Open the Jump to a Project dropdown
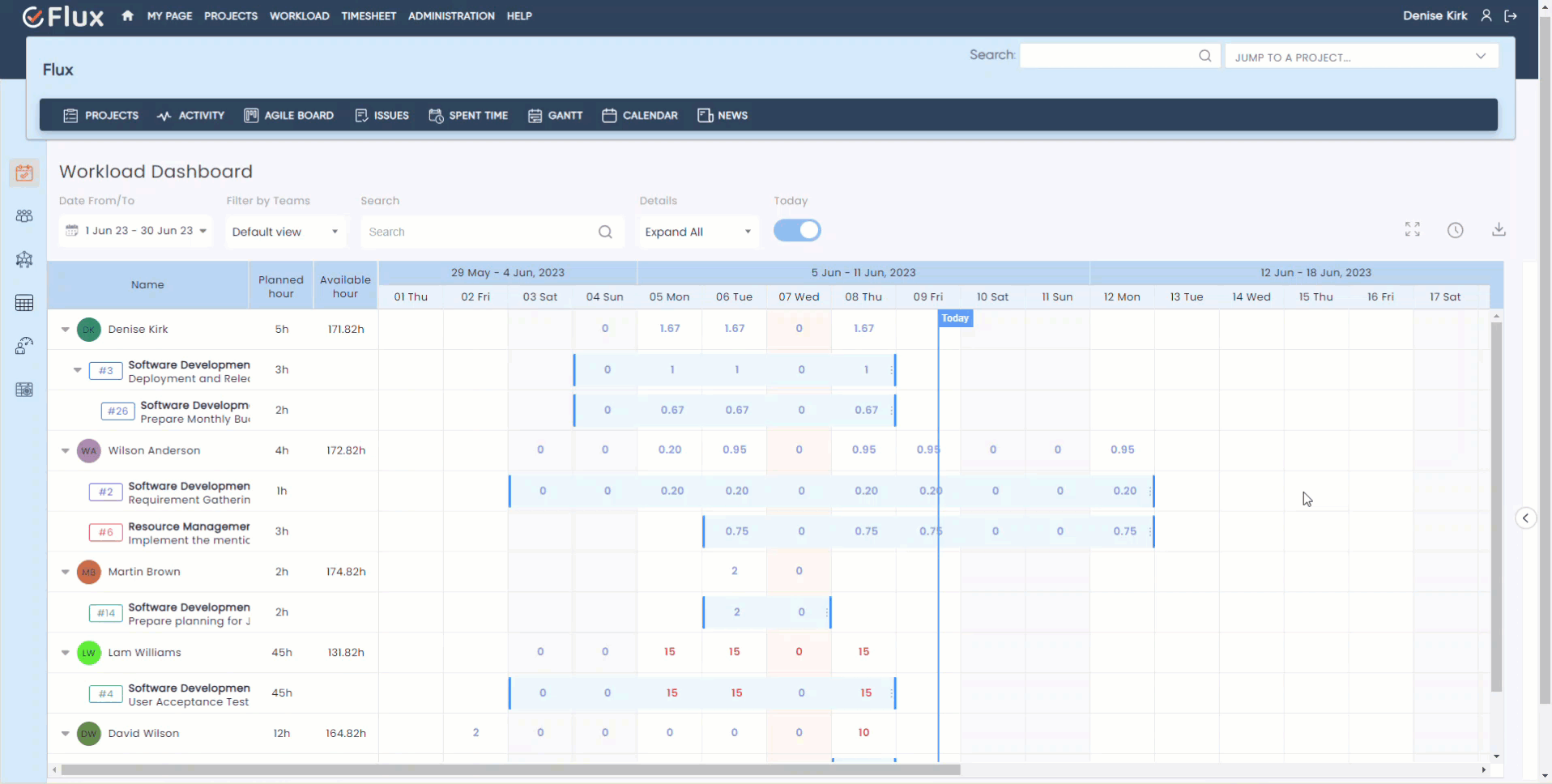This screenshot has height=784, width=1552. click(1361, 56)
